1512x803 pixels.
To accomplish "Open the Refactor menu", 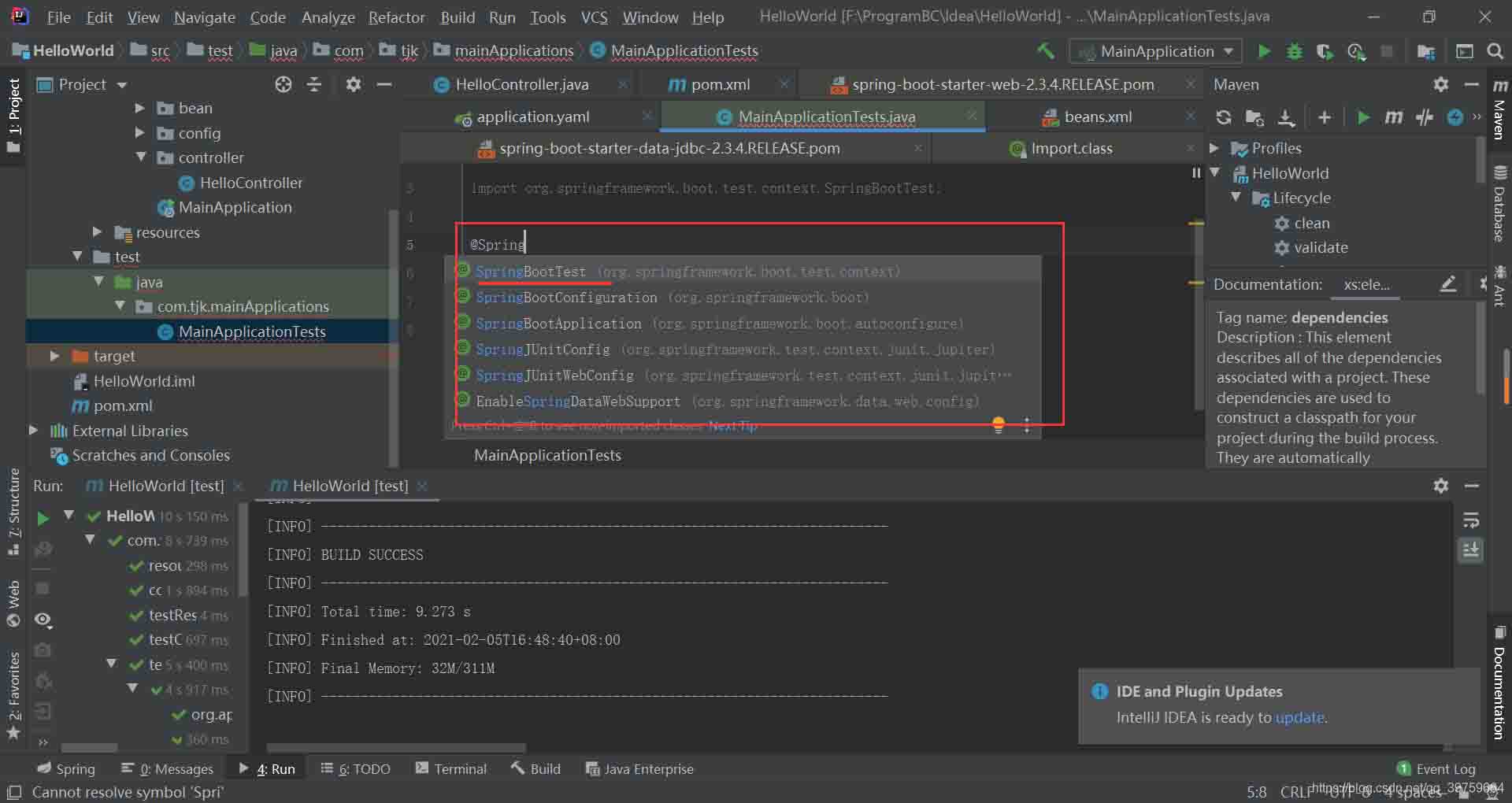I will pyautogui.click(x=396, y=17).
